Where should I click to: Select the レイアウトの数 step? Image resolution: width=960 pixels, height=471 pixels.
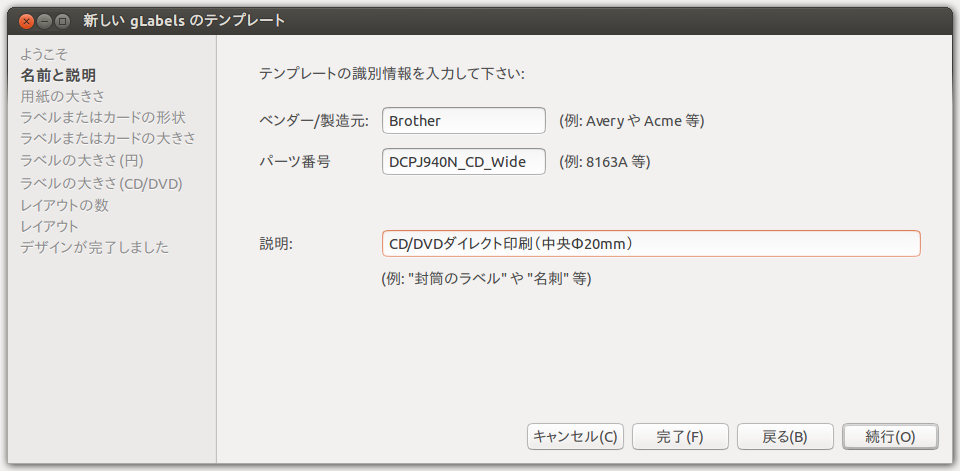coord(64,205)
